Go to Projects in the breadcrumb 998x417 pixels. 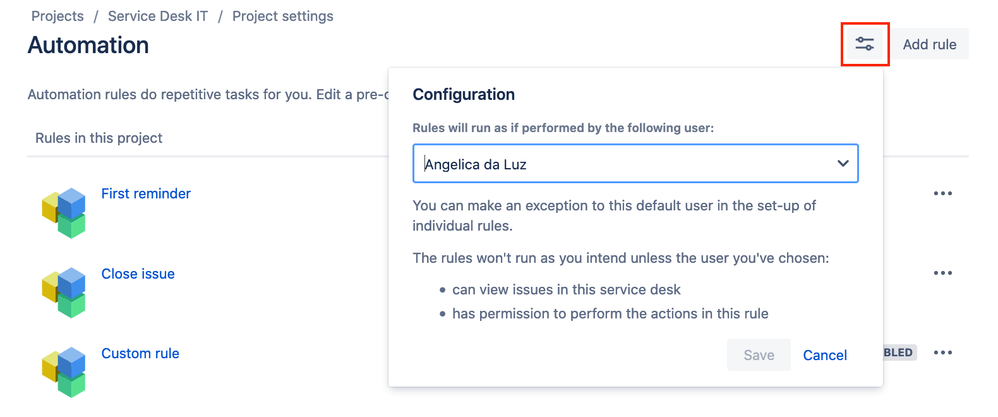(57, 16)
